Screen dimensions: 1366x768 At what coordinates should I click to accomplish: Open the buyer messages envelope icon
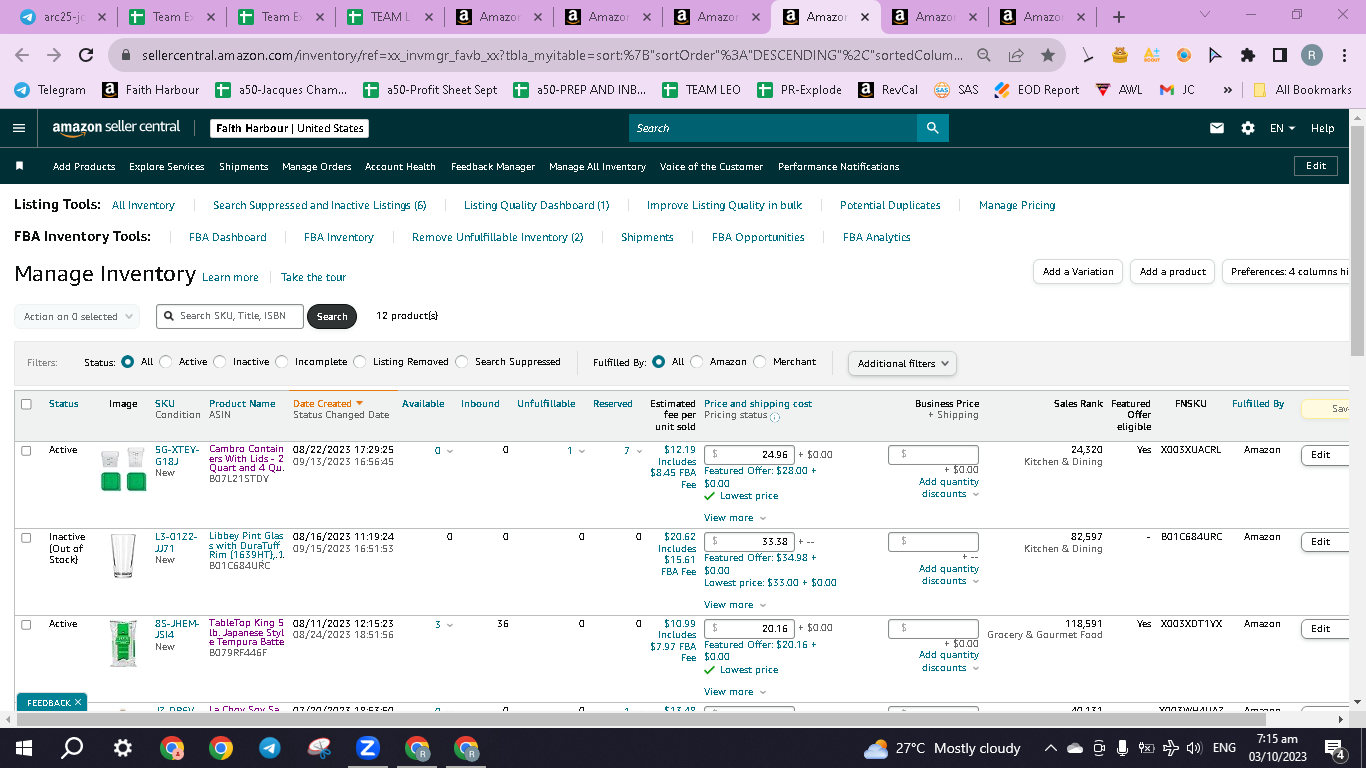1217,128
